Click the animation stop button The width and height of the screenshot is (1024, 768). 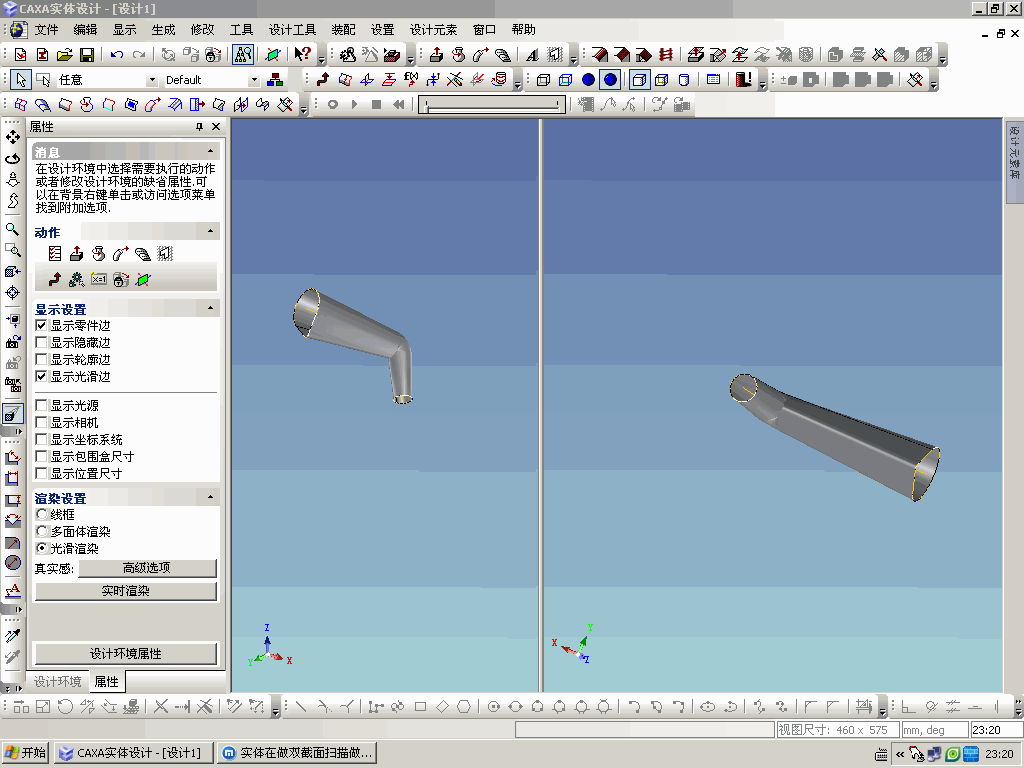point(376,104)
